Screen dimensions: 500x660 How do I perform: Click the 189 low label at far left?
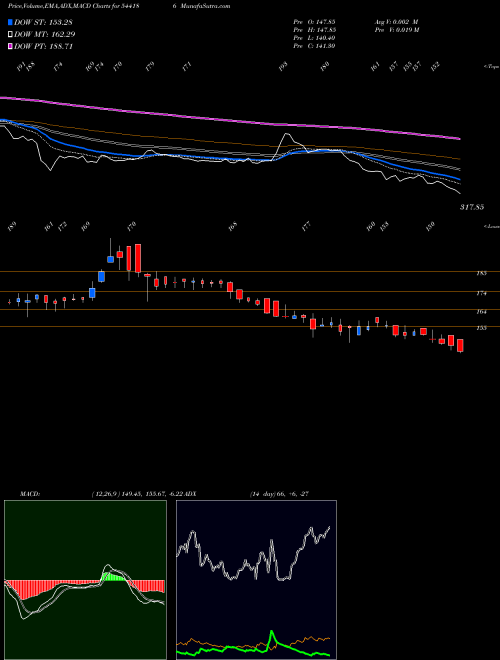(x=11, y=226)
